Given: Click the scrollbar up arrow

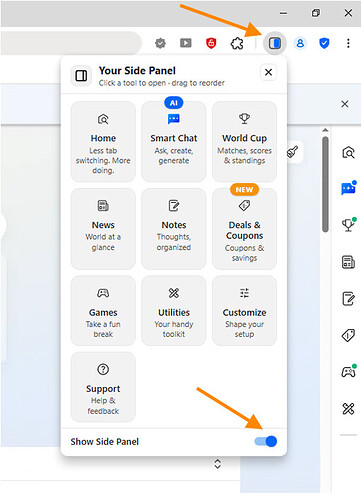Looking at the screenshot, I should 326,130.
